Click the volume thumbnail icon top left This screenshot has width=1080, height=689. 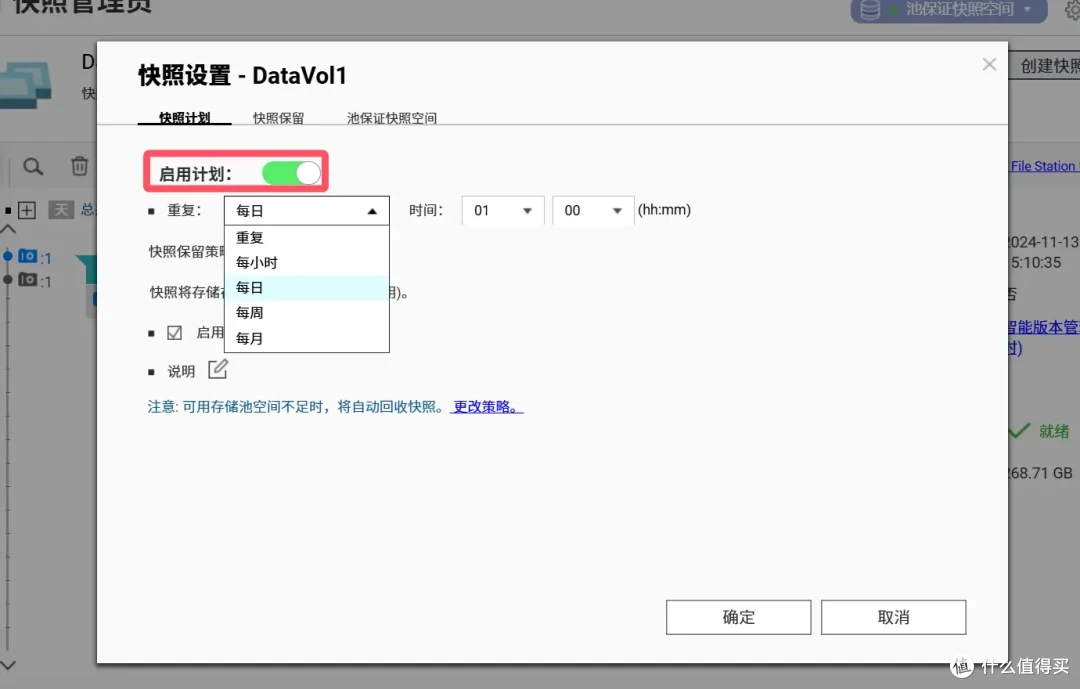(25, 85)
